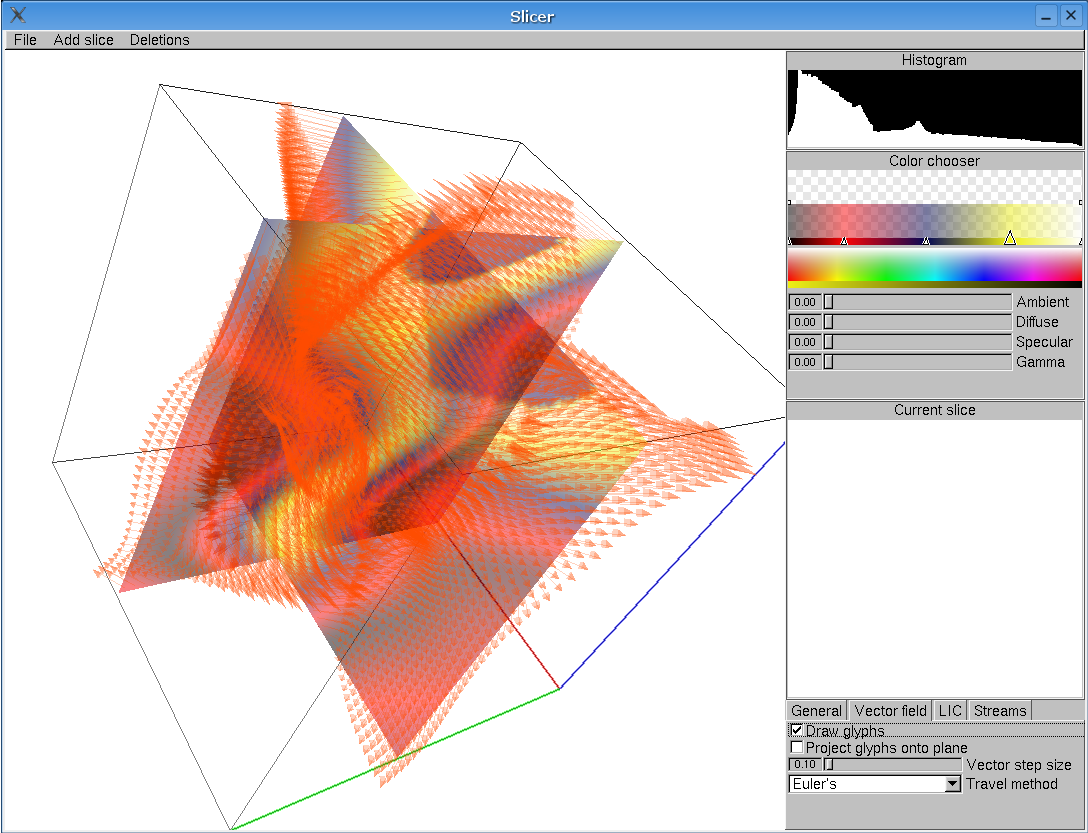This screenshot has height=833, width=1088.
Task: Switch to the General tab
Action: coord(816,710)
